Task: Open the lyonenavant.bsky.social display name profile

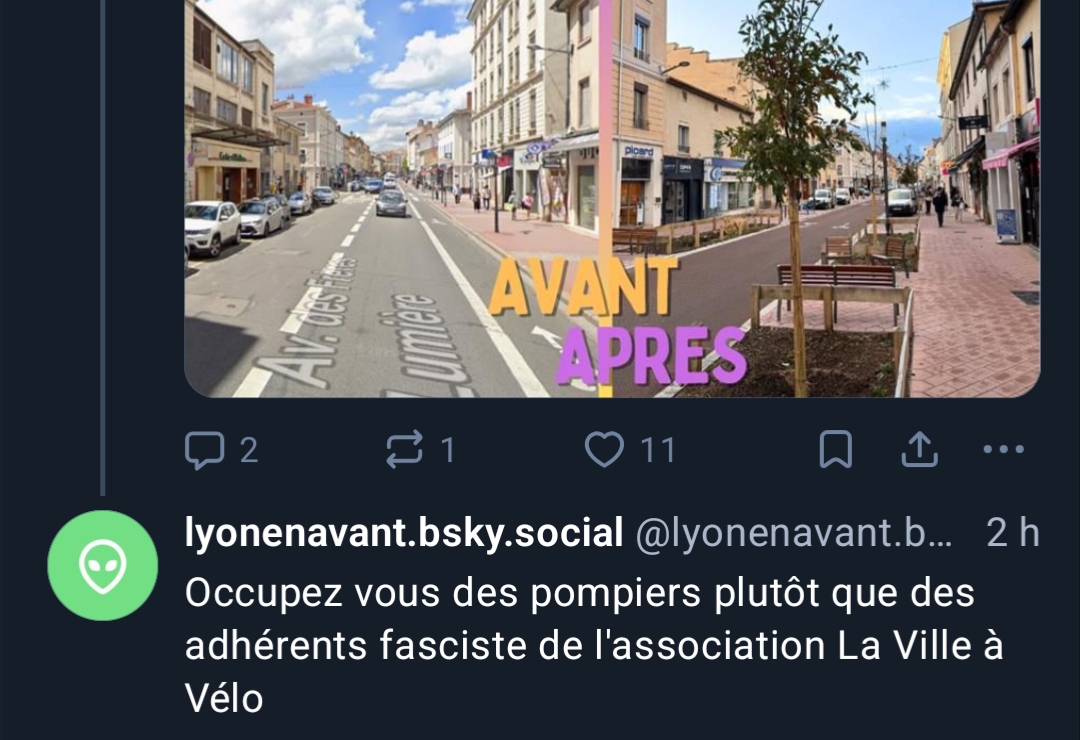Action: click(x=404, y=533)
